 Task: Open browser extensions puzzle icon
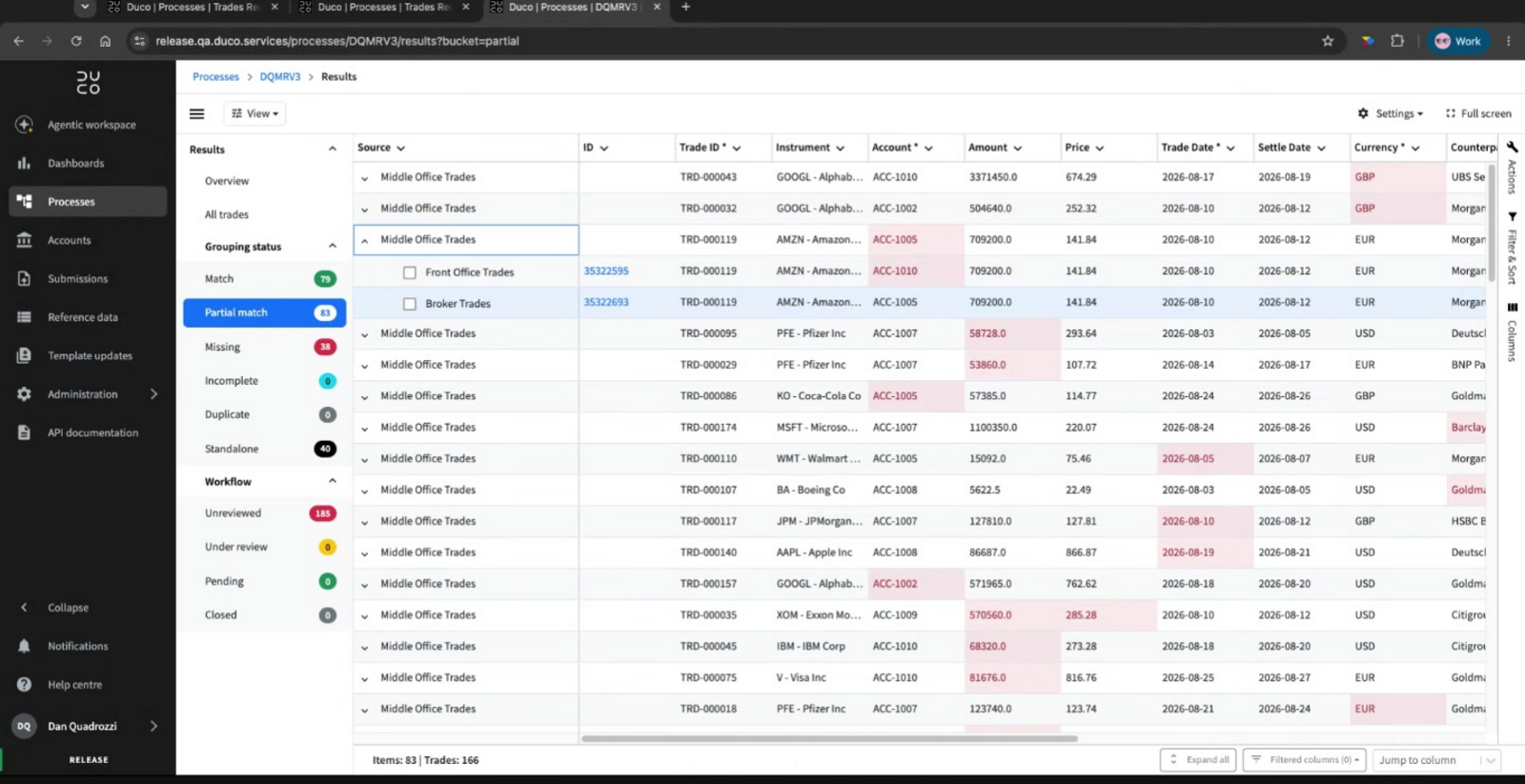pos(1397,41)
